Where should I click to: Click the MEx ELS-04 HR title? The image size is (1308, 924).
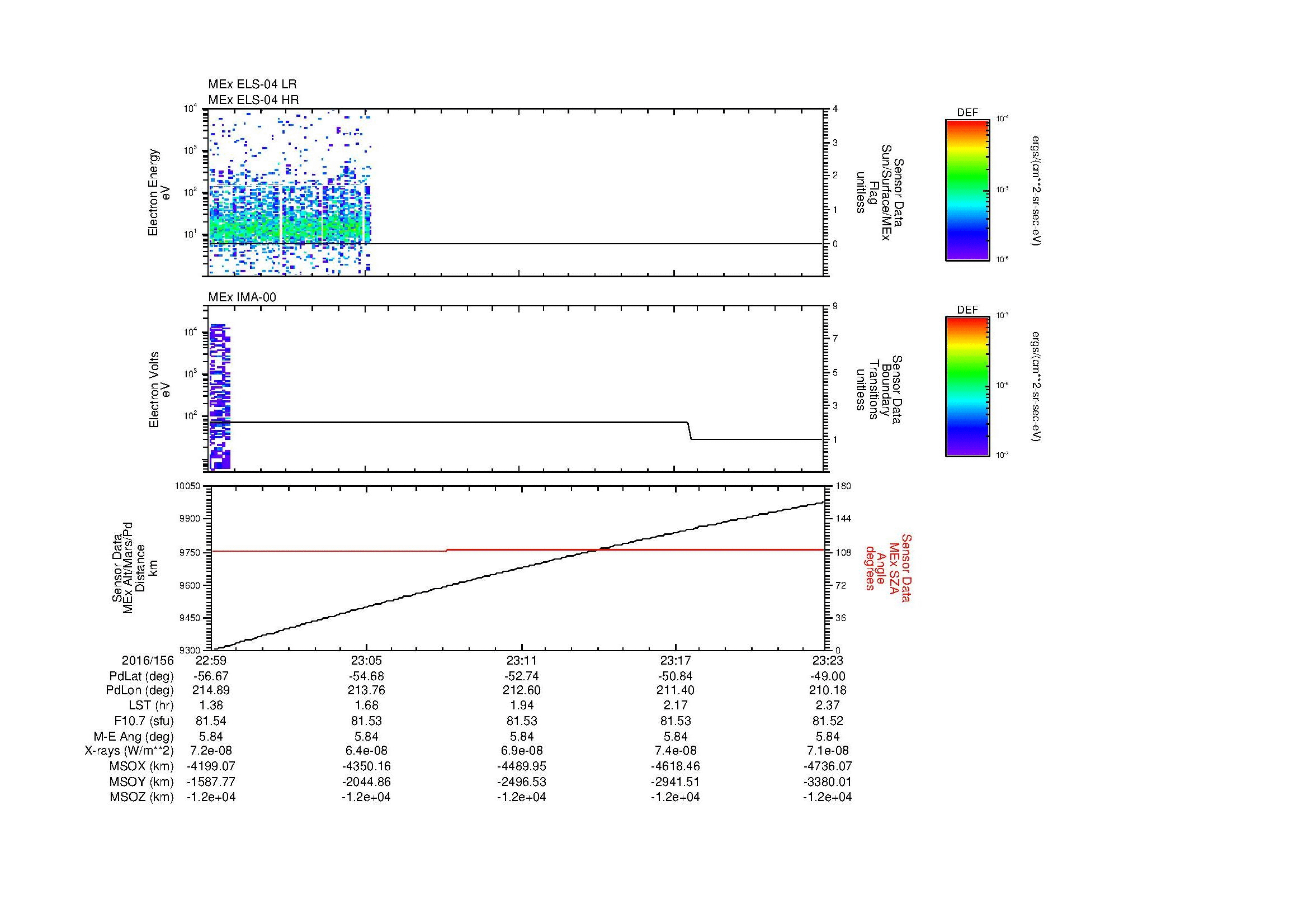coord(253,99)
